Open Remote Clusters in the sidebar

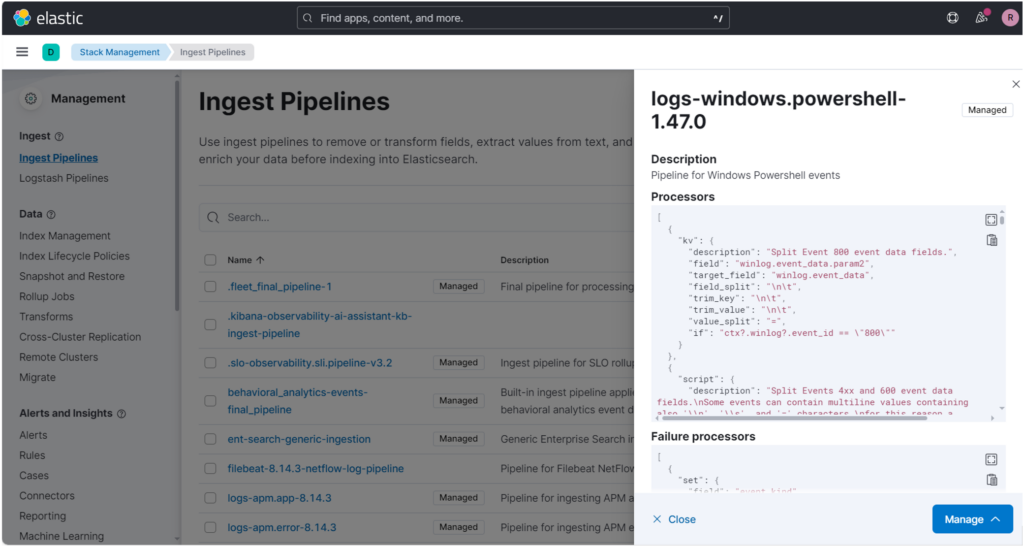click(x=58, y=357)
